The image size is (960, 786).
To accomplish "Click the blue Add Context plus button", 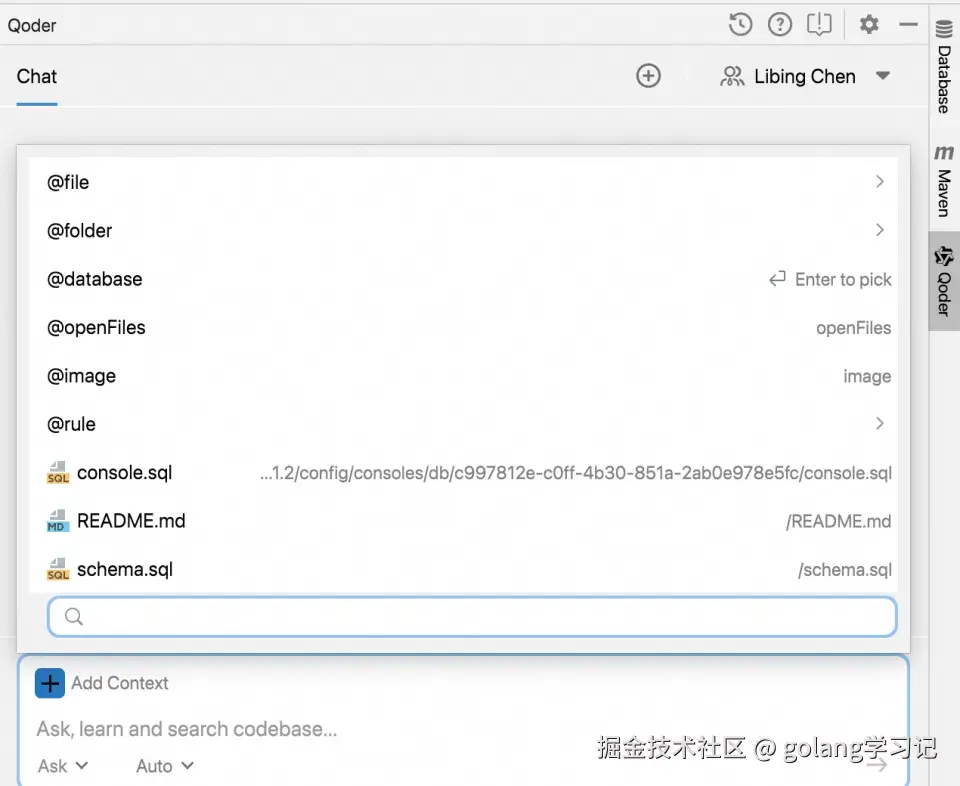I will pos(50,683).
